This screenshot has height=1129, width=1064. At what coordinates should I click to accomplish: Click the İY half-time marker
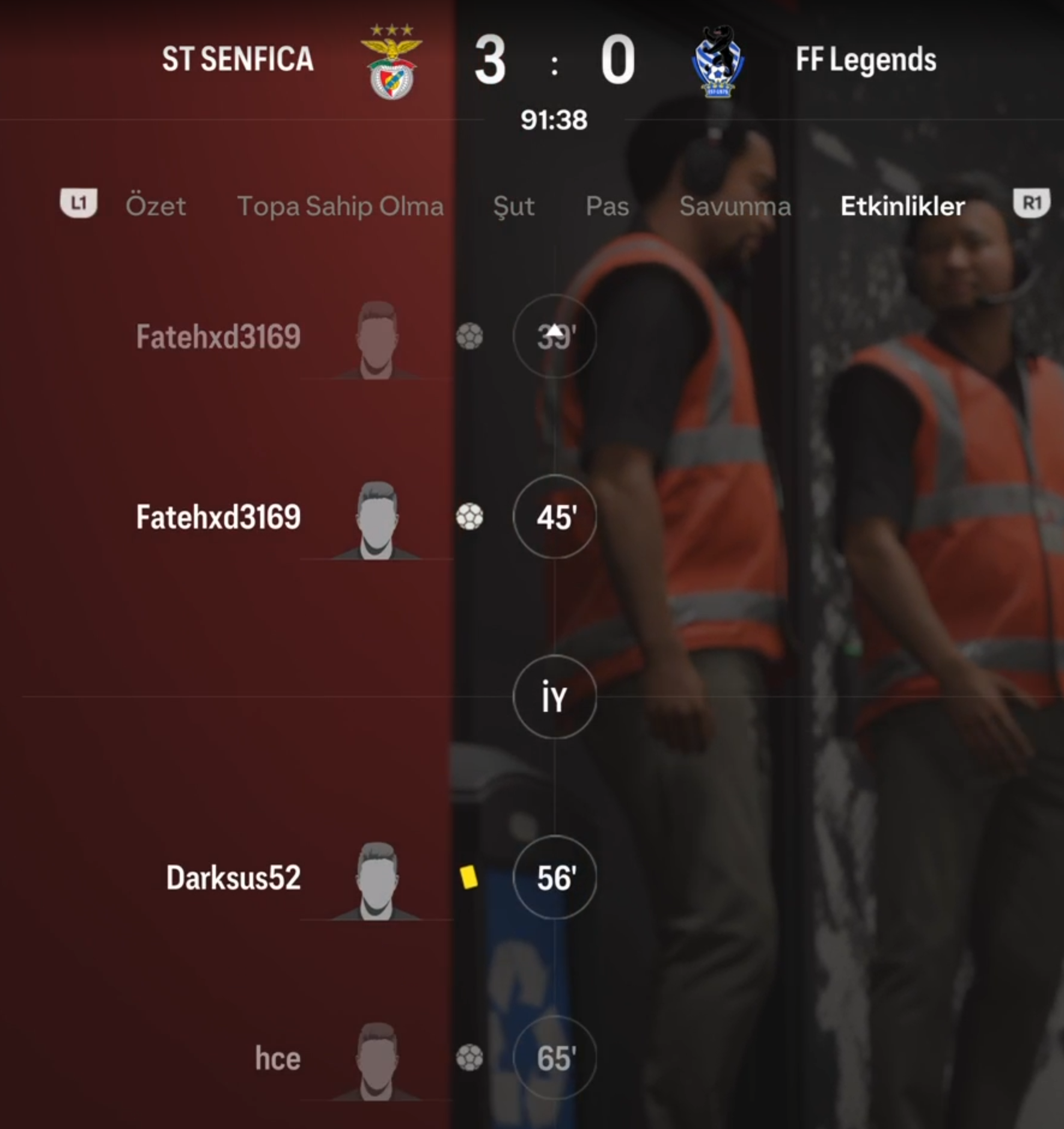click(x=555, y=697)
